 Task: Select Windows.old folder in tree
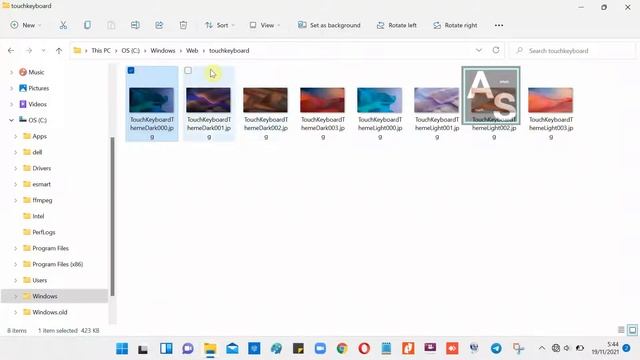[x=50, y=312]
